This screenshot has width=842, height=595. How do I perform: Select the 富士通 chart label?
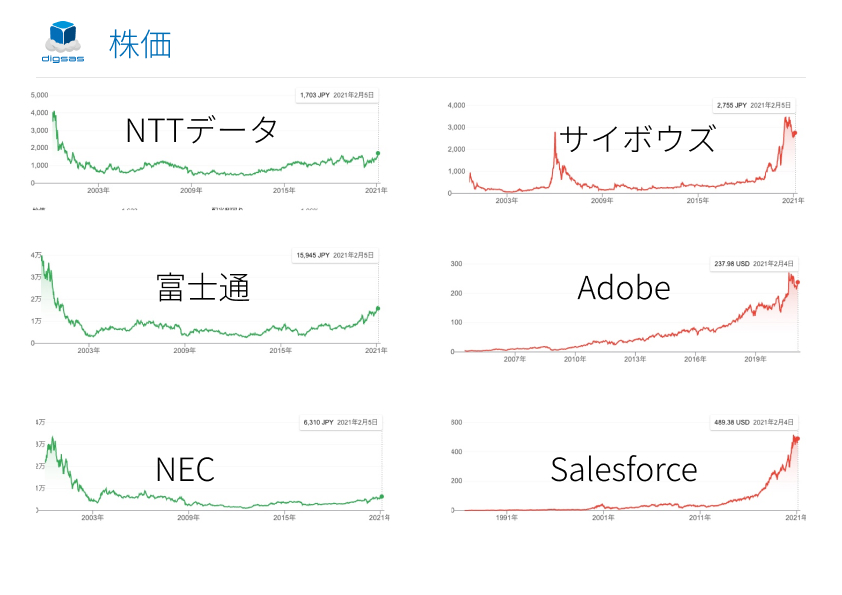203,287
